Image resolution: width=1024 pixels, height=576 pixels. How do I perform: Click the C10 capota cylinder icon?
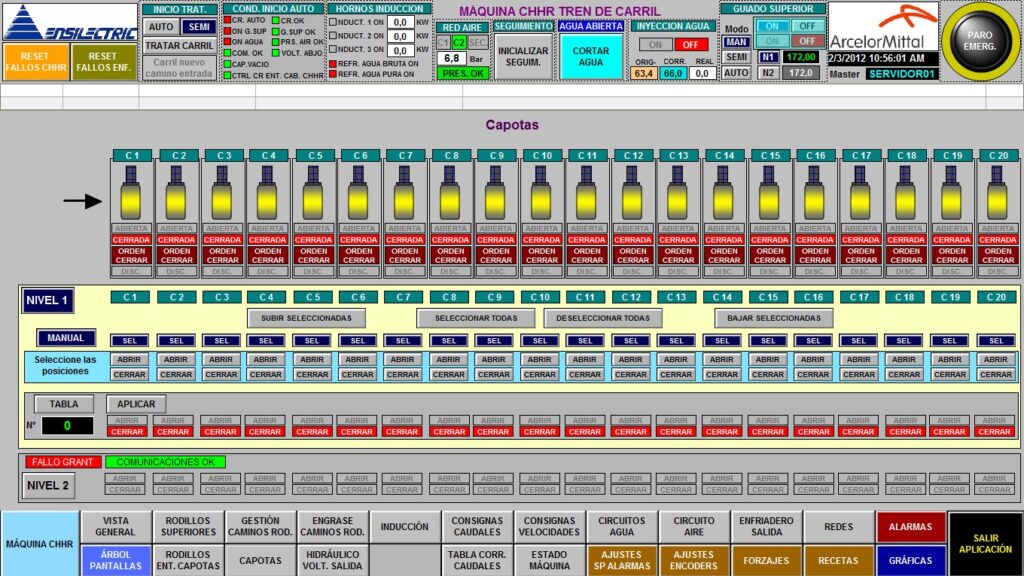click(541, 194)
